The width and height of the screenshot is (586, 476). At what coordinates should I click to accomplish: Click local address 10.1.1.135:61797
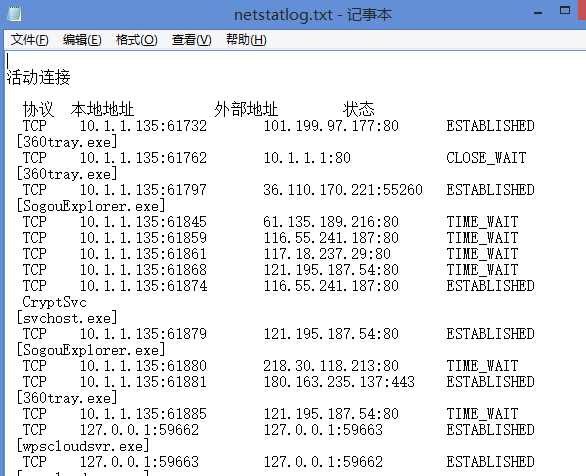coord(143,190)
